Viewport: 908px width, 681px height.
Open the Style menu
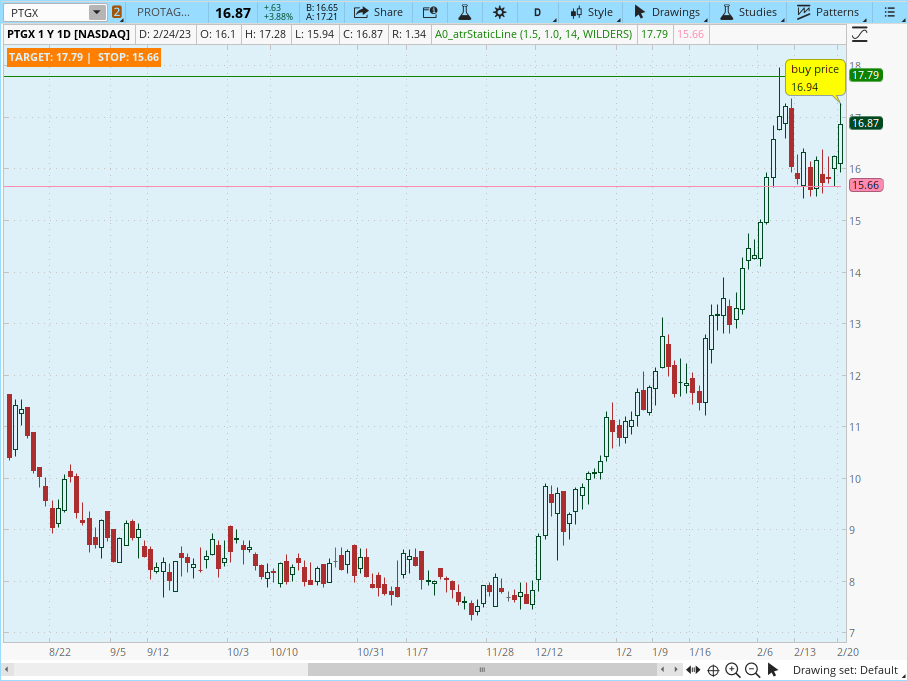pos(591,12)
